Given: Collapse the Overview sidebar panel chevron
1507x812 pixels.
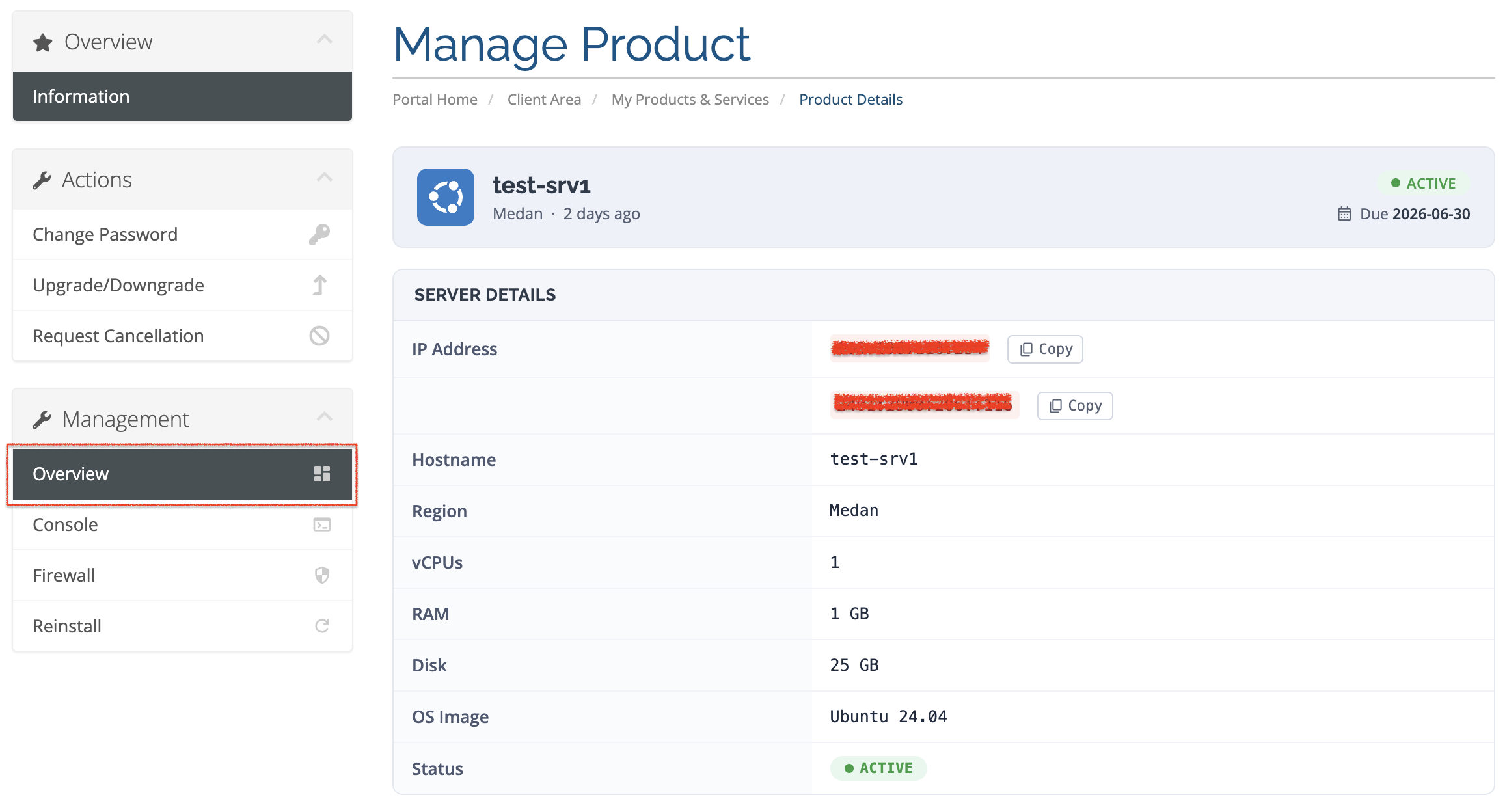Looking at the screenshot, I should pos(325,40).
